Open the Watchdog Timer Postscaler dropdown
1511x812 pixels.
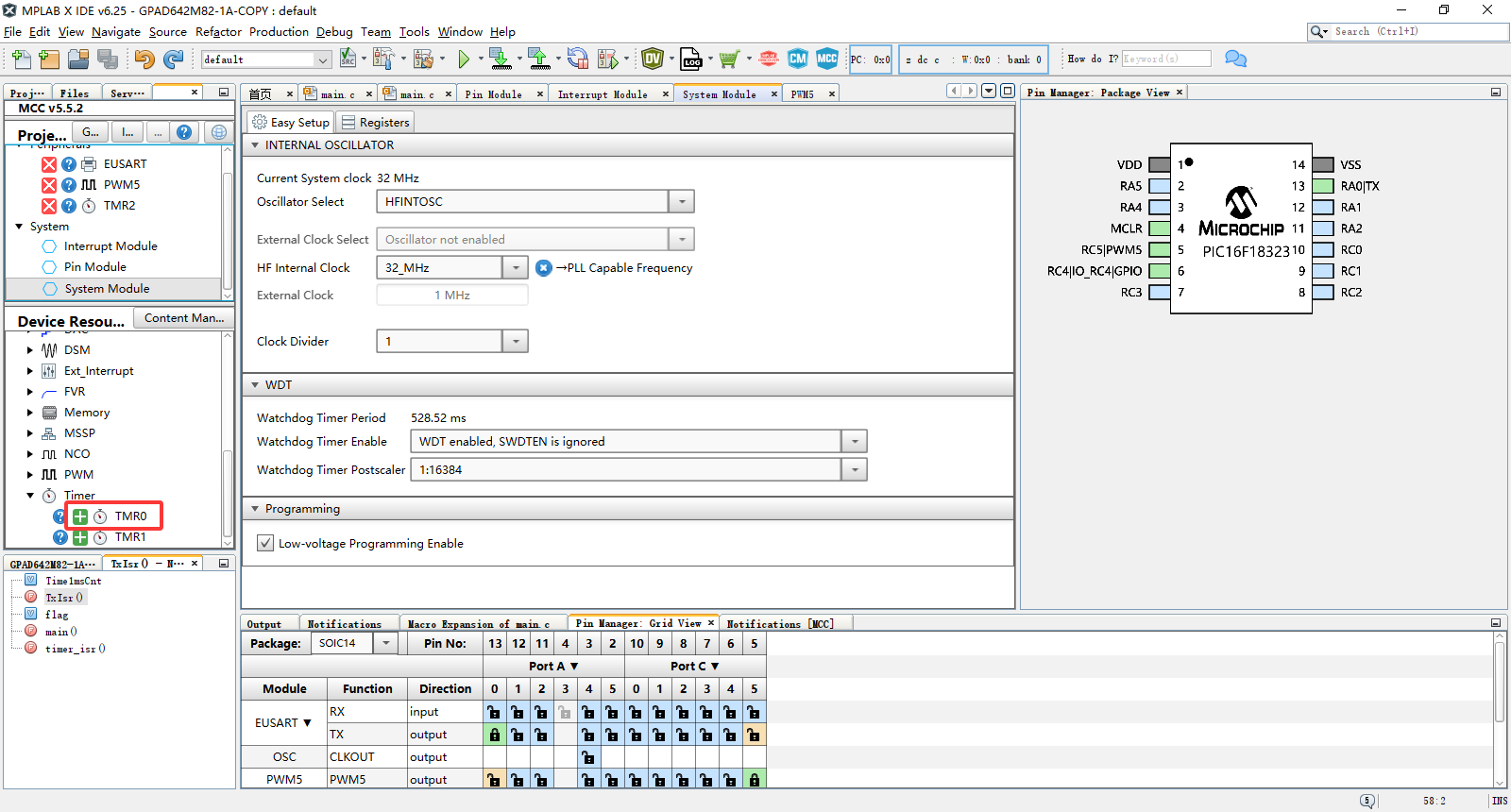pos(854,469)
